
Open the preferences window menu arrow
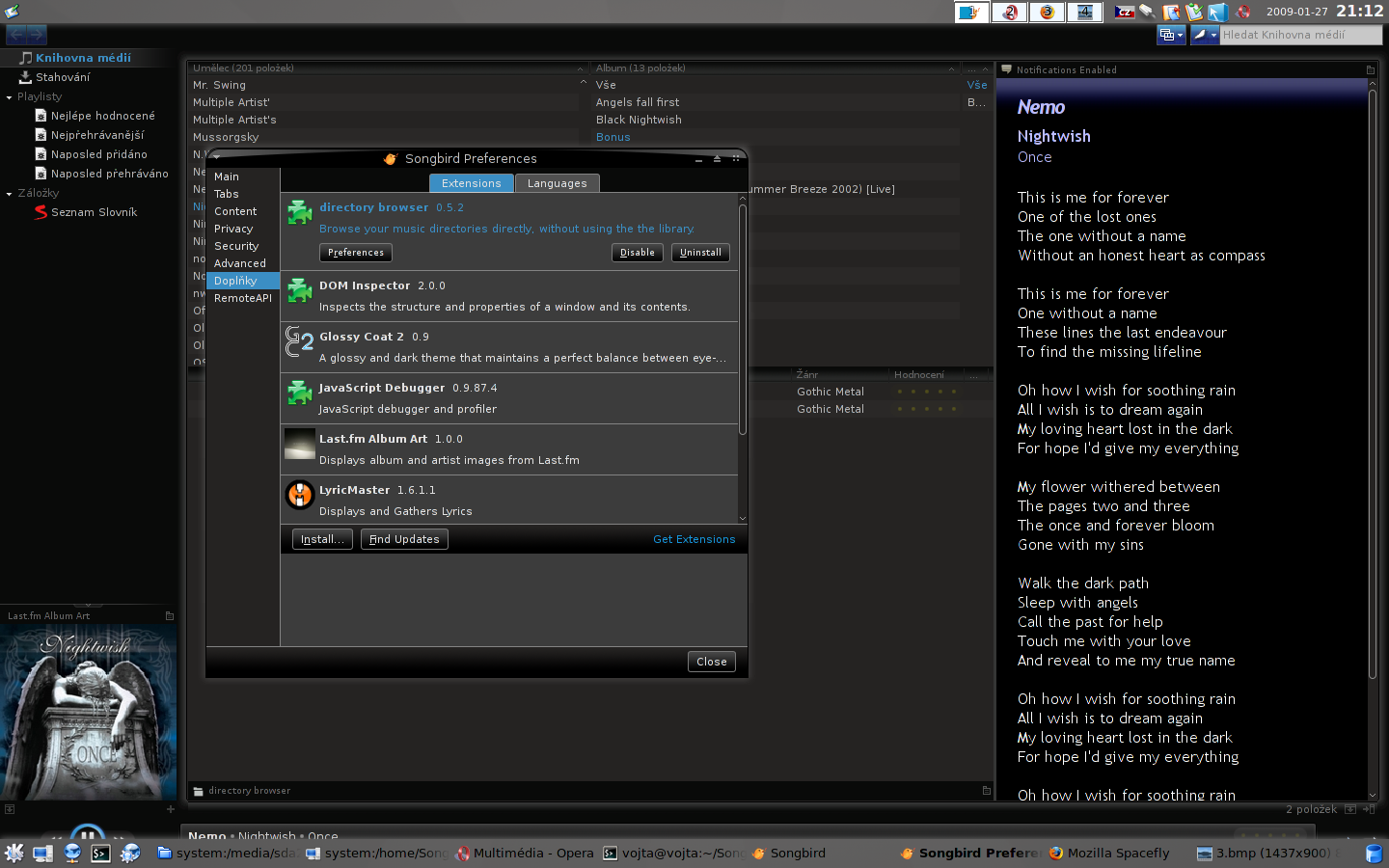tap(216, 156)
